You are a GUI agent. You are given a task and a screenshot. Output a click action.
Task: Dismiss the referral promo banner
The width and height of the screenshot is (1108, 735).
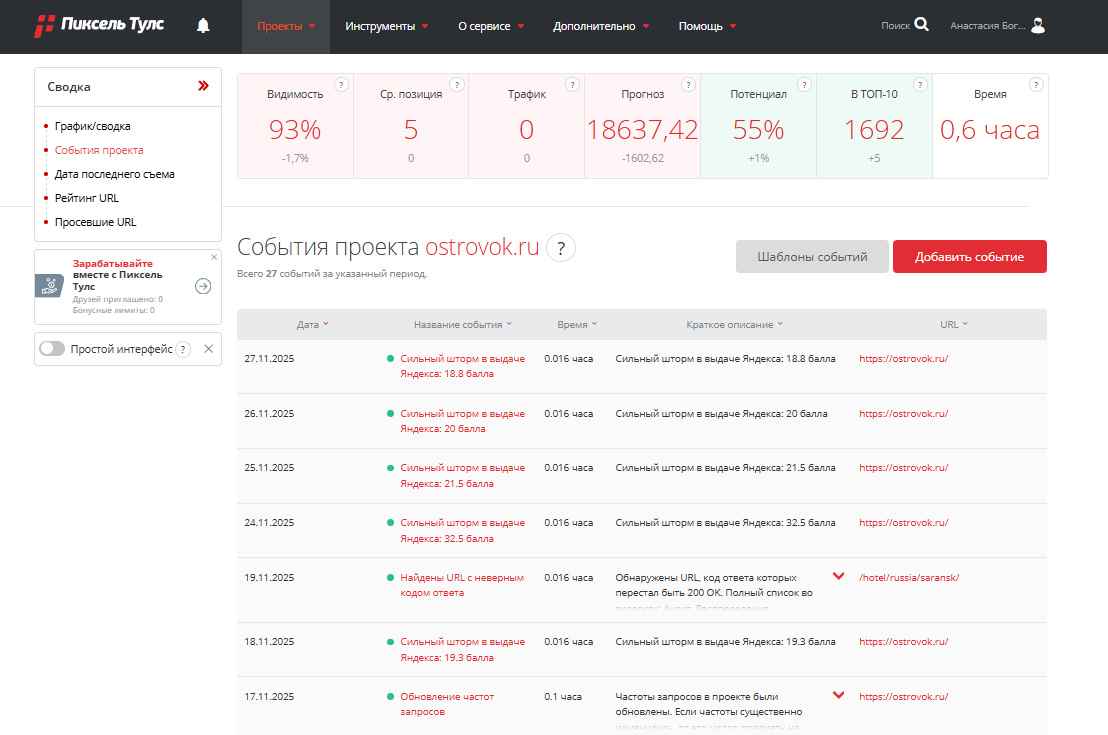pyautogui.click(x=213, y=257)
